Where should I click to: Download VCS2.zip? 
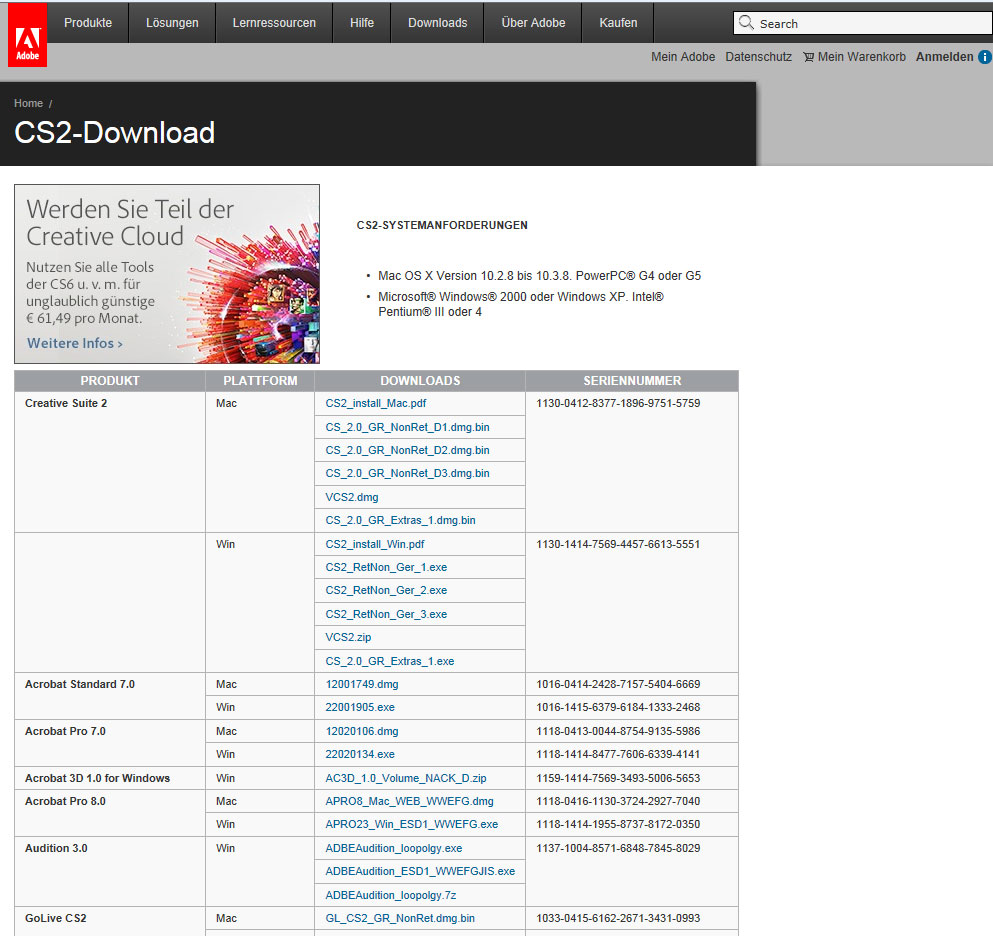[x=348, y=637]
